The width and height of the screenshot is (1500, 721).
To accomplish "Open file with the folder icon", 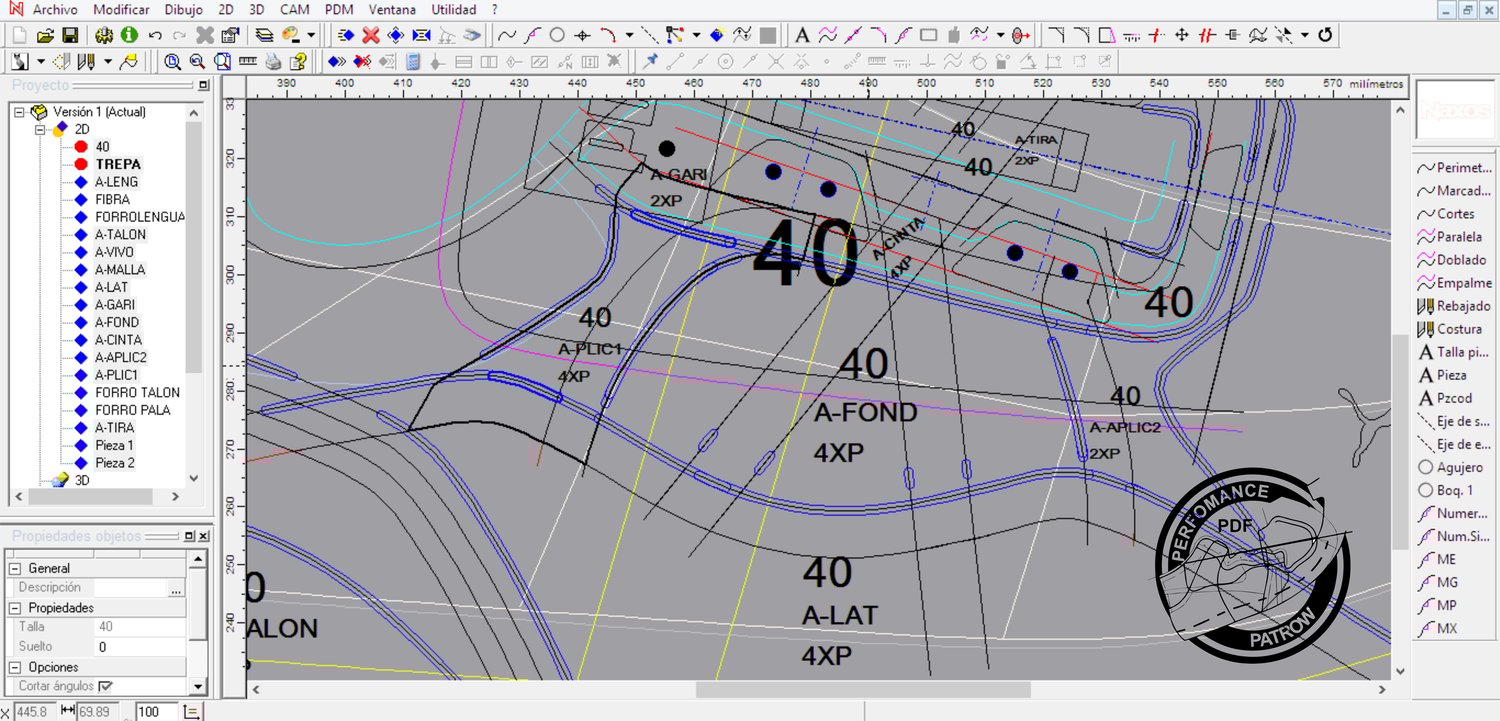I will pyautogui.click(x=45, y=35).
